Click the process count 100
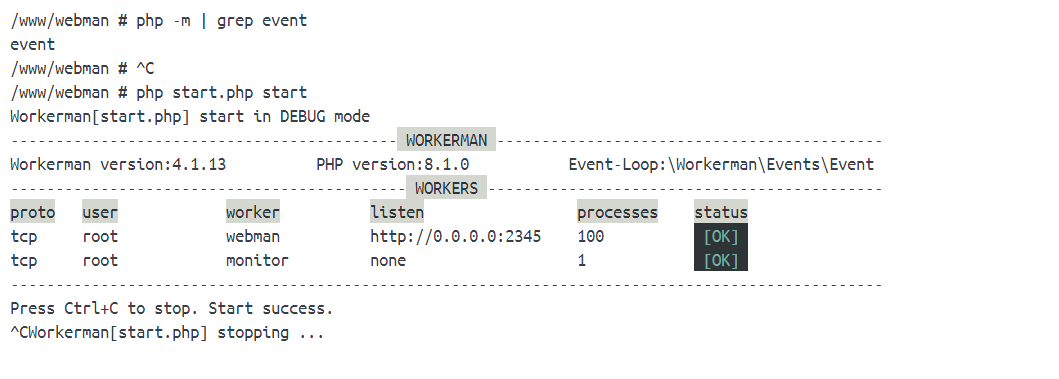This screenshot has height=379, width=1059. point(591,236)
